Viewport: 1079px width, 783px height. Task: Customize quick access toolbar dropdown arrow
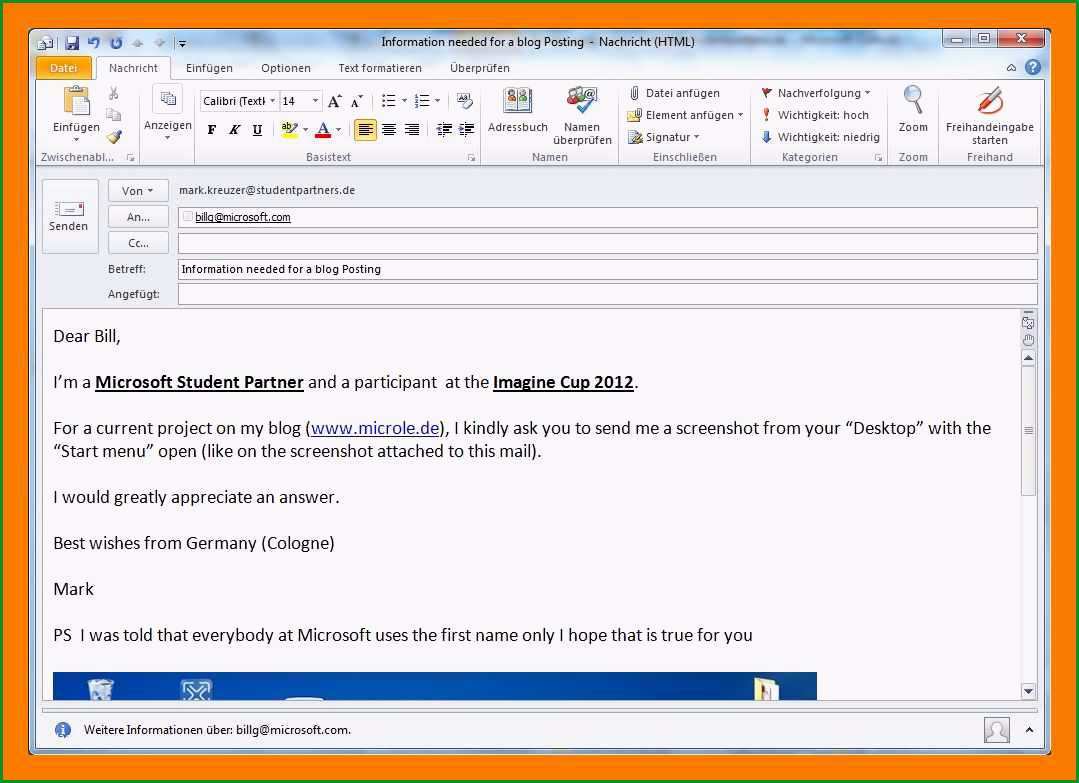pyautogui.click(x=182, y=43)
